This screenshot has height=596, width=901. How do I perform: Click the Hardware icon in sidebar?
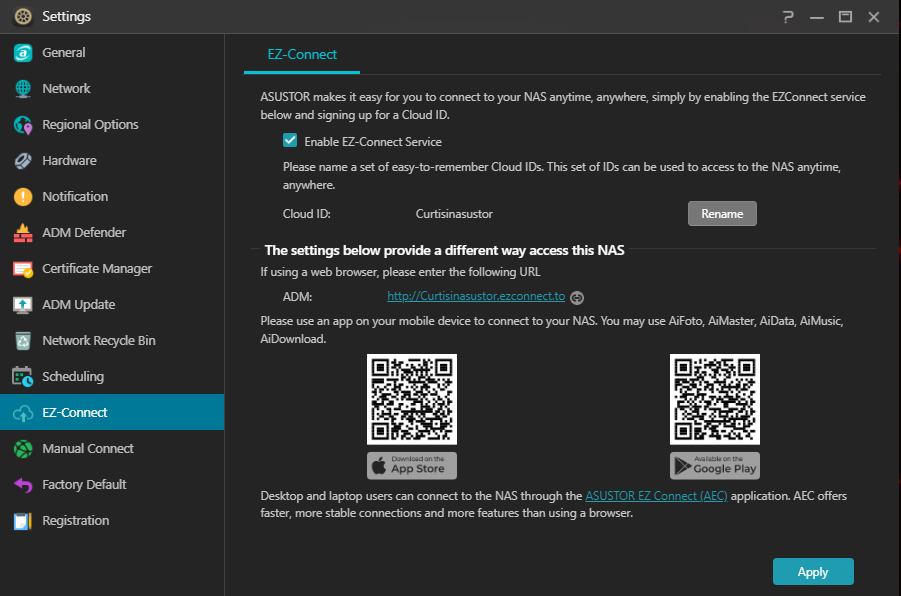pyautogui.click(x=23, y=161)
